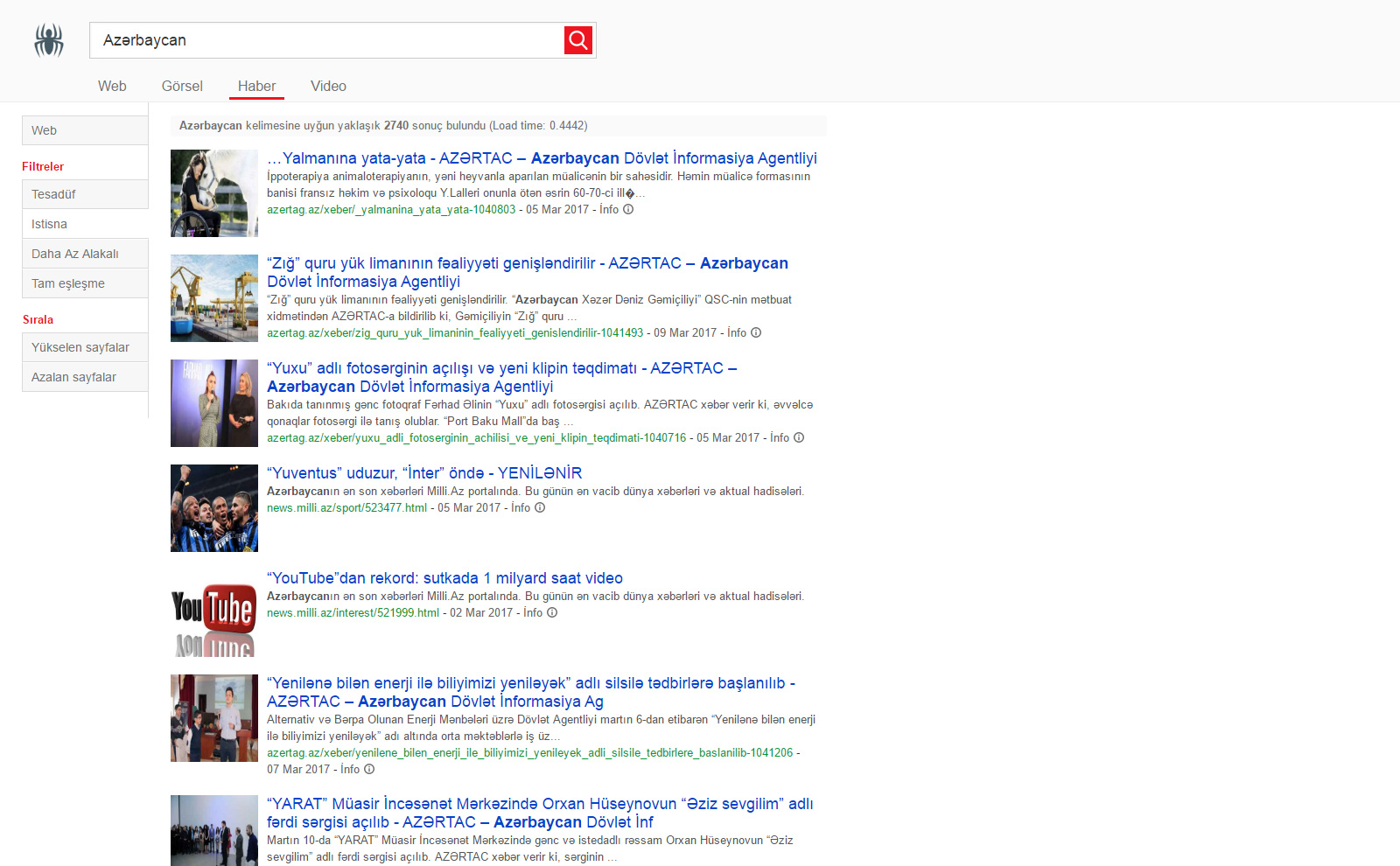Select the Istisna filter

[85, 224]
